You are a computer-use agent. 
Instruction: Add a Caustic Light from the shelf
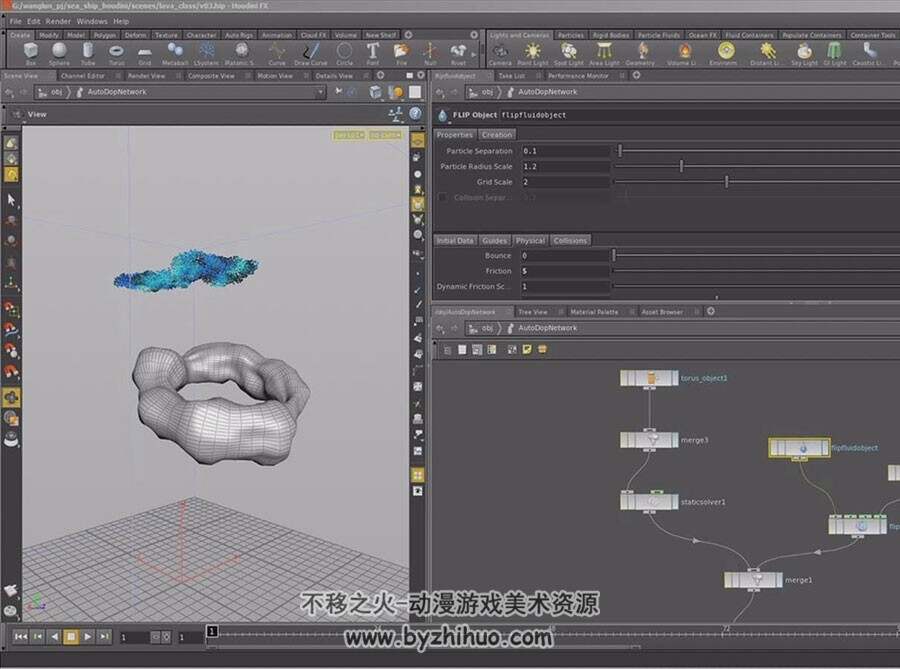[867, 54]
